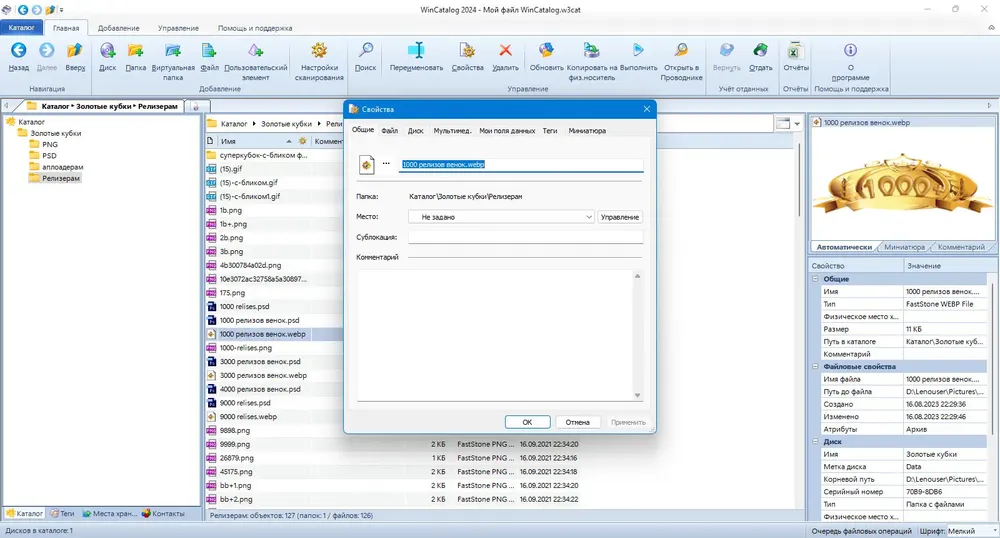Click the Управление button beside Место
Image resolution: width=1000 pixels, height=538 pixels.
(x=620, y=217)
